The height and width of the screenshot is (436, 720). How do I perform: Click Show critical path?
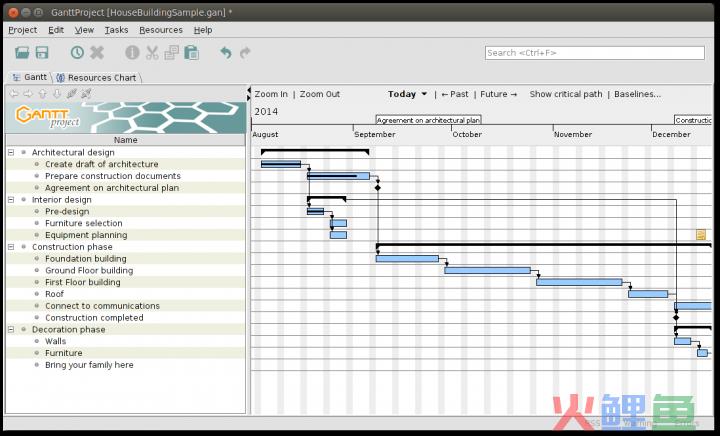(x=566, y=94)
